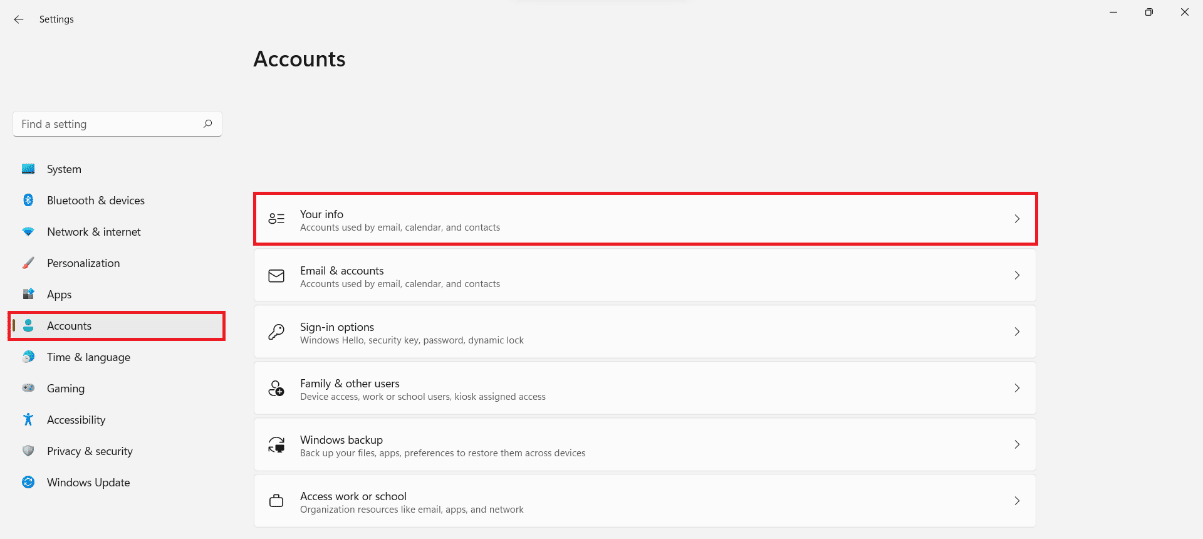Select Time & language in sidebar
This screenshot has width=1203, height=539.
coord(88,357)
